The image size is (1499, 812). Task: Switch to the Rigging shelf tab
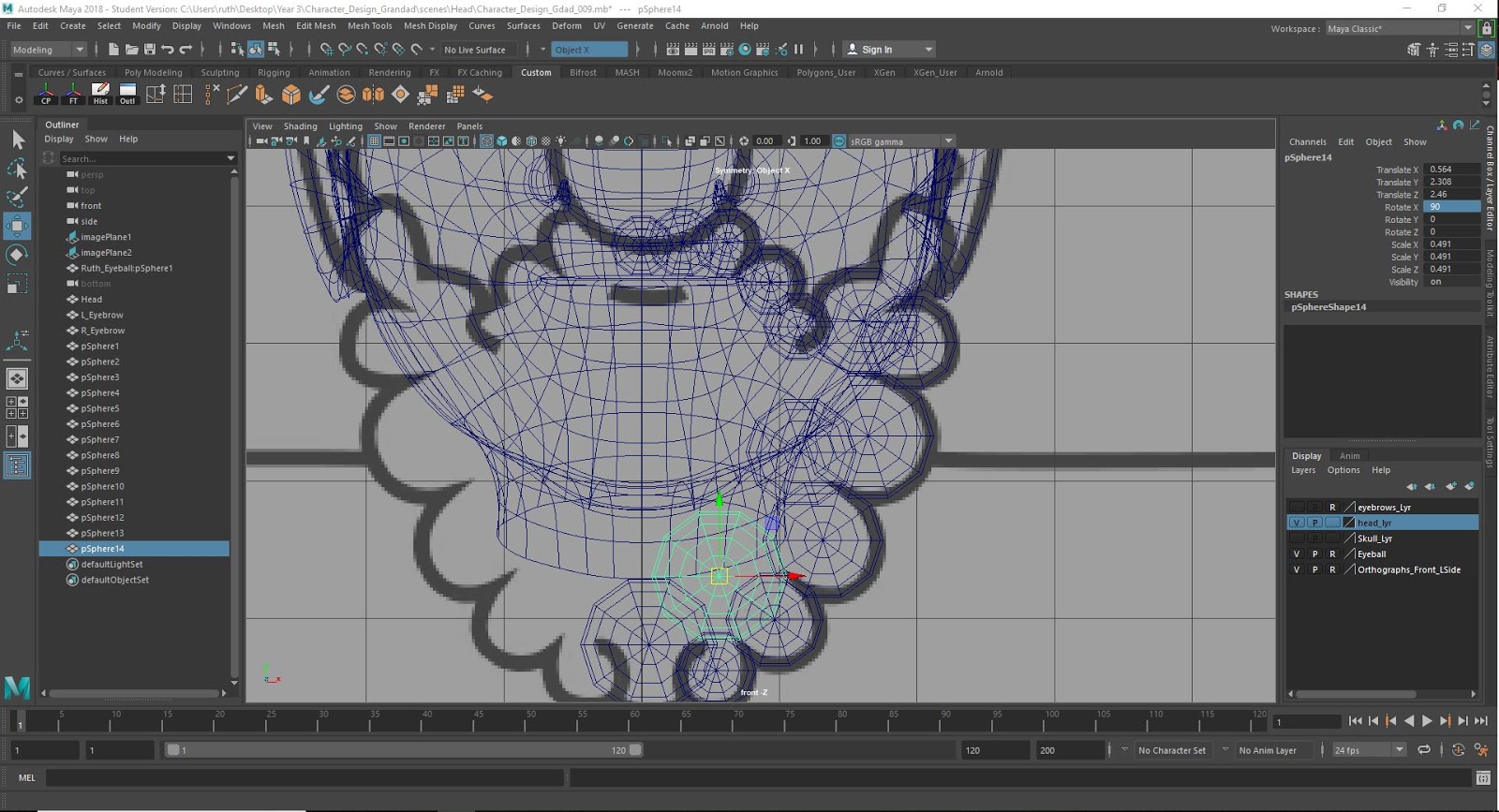[274, 72]
